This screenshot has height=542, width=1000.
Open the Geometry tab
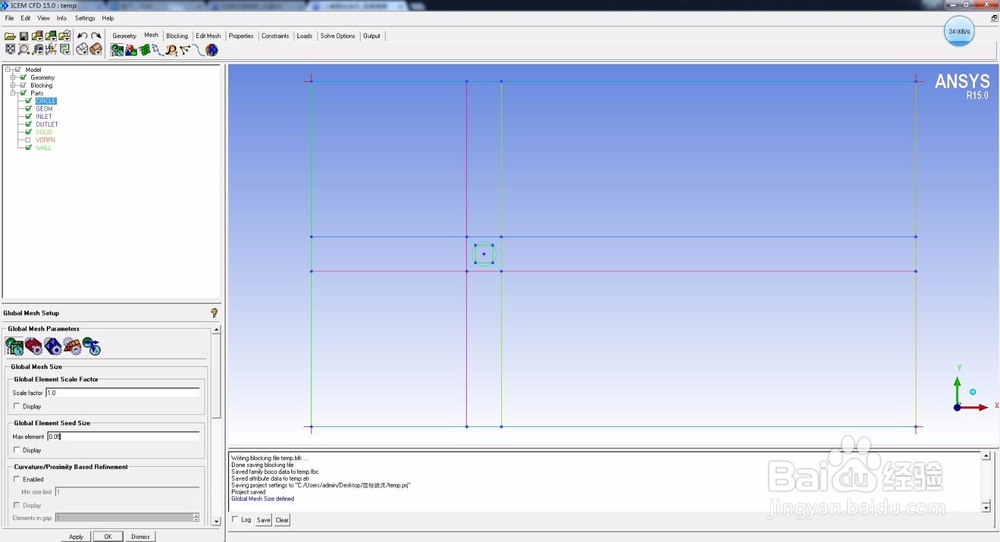124,36
